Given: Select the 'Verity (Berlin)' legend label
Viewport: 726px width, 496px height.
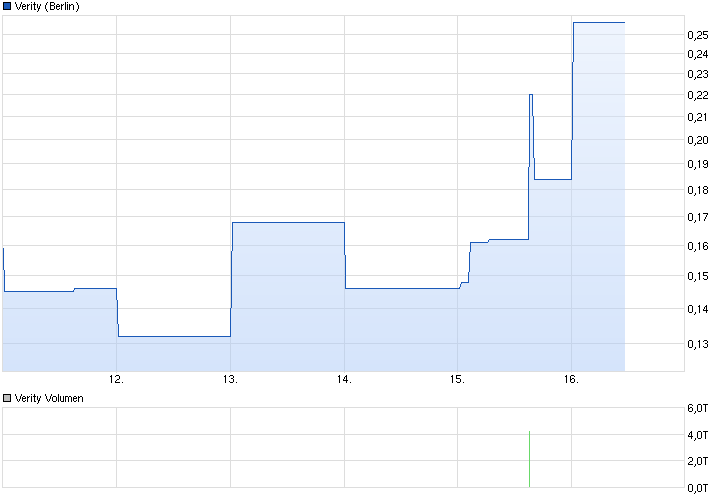Looking at the screenshot, I should 47,6.
